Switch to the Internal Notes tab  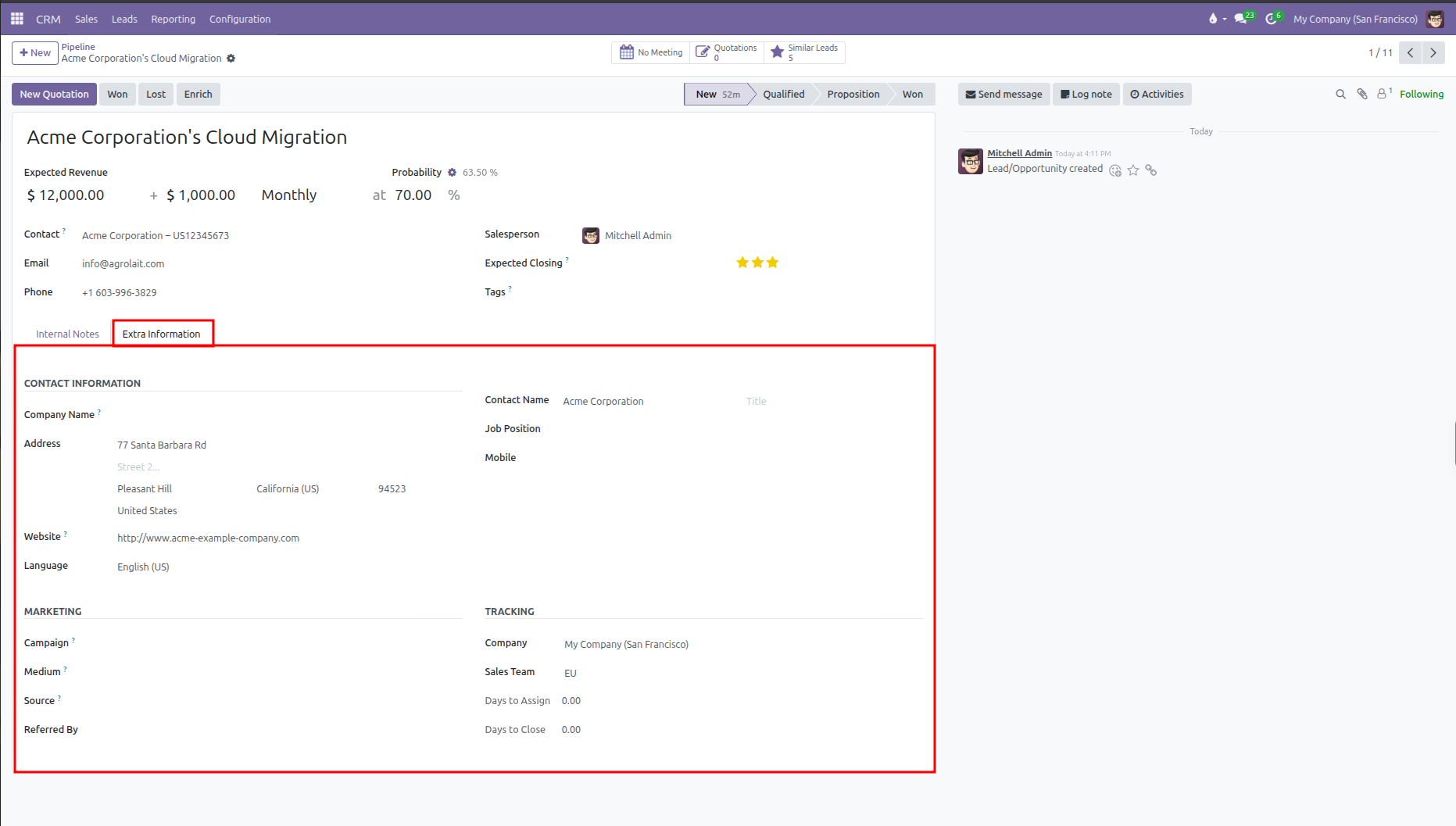67,334
